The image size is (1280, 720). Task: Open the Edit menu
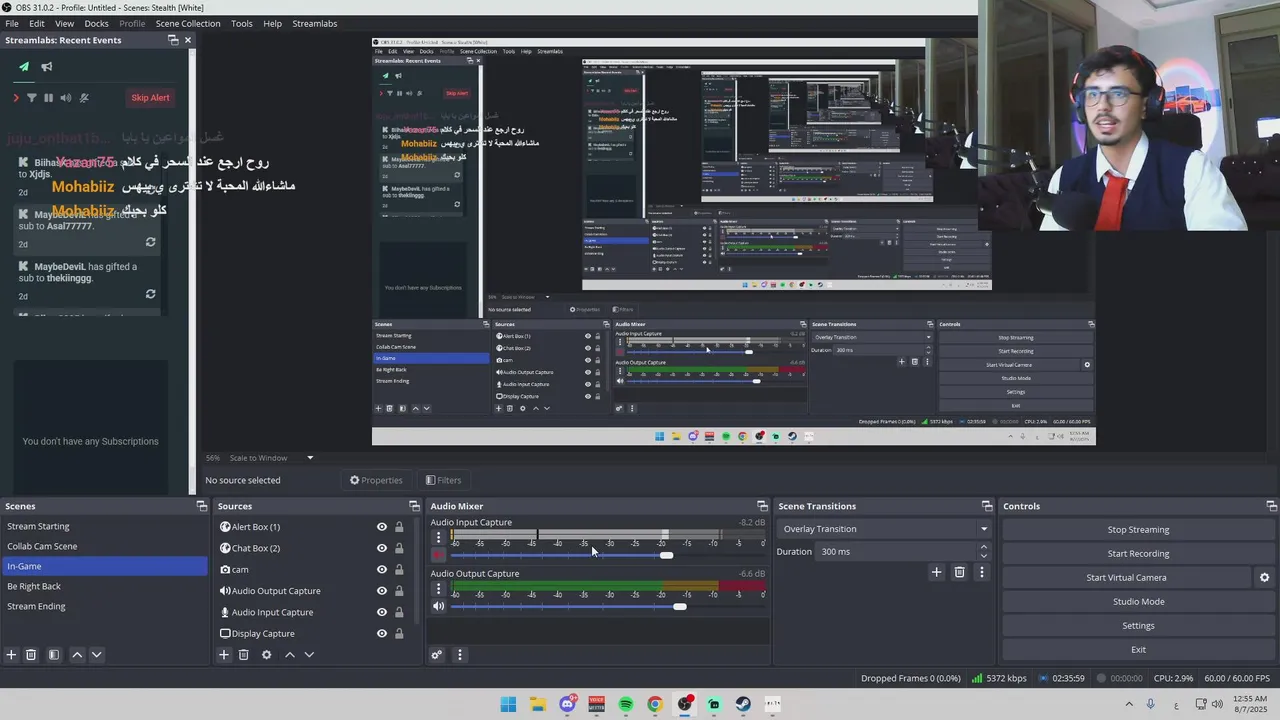(x=37, y=23)
